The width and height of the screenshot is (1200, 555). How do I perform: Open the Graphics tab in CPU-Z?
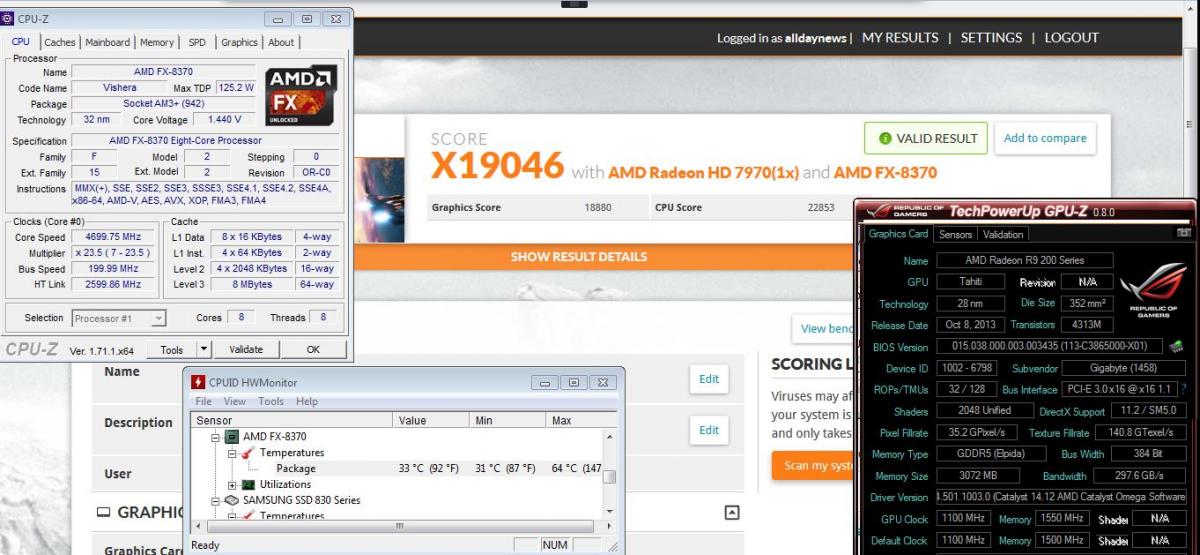pos(239,42)
